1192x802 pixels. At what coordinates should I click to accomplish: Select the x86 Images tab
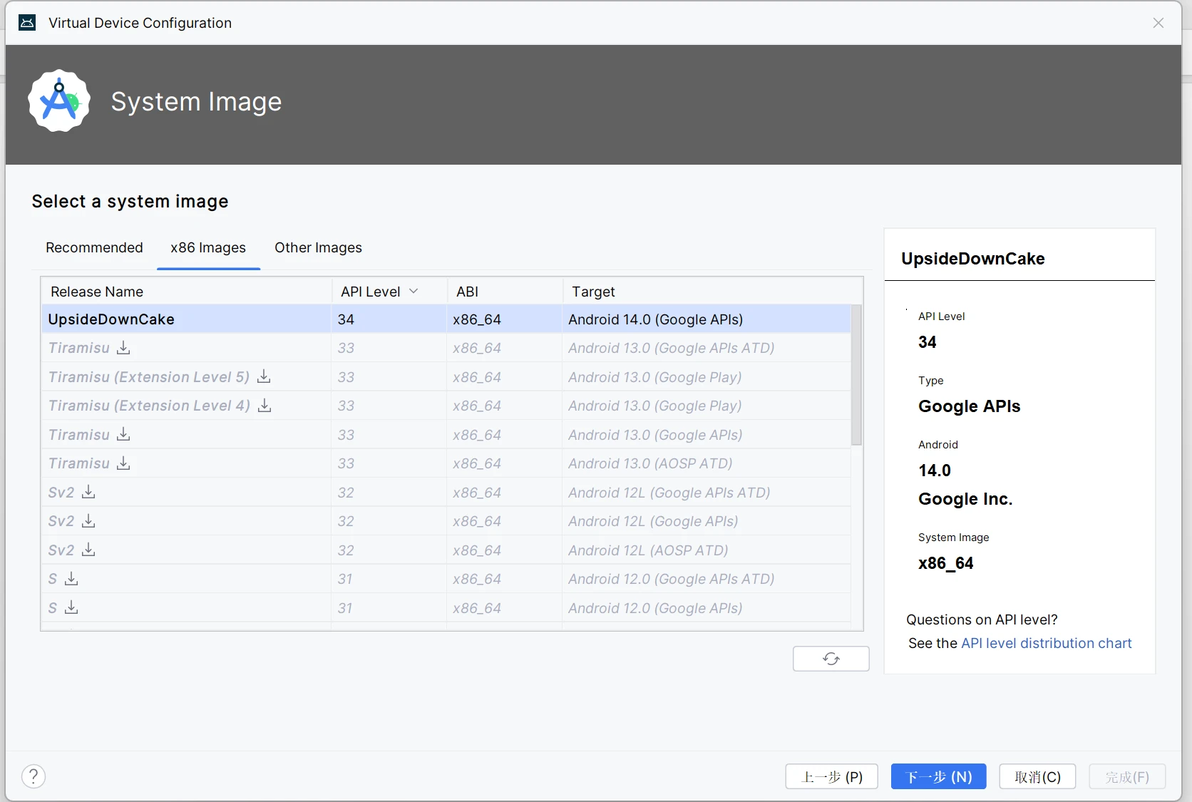coord(208,248)
